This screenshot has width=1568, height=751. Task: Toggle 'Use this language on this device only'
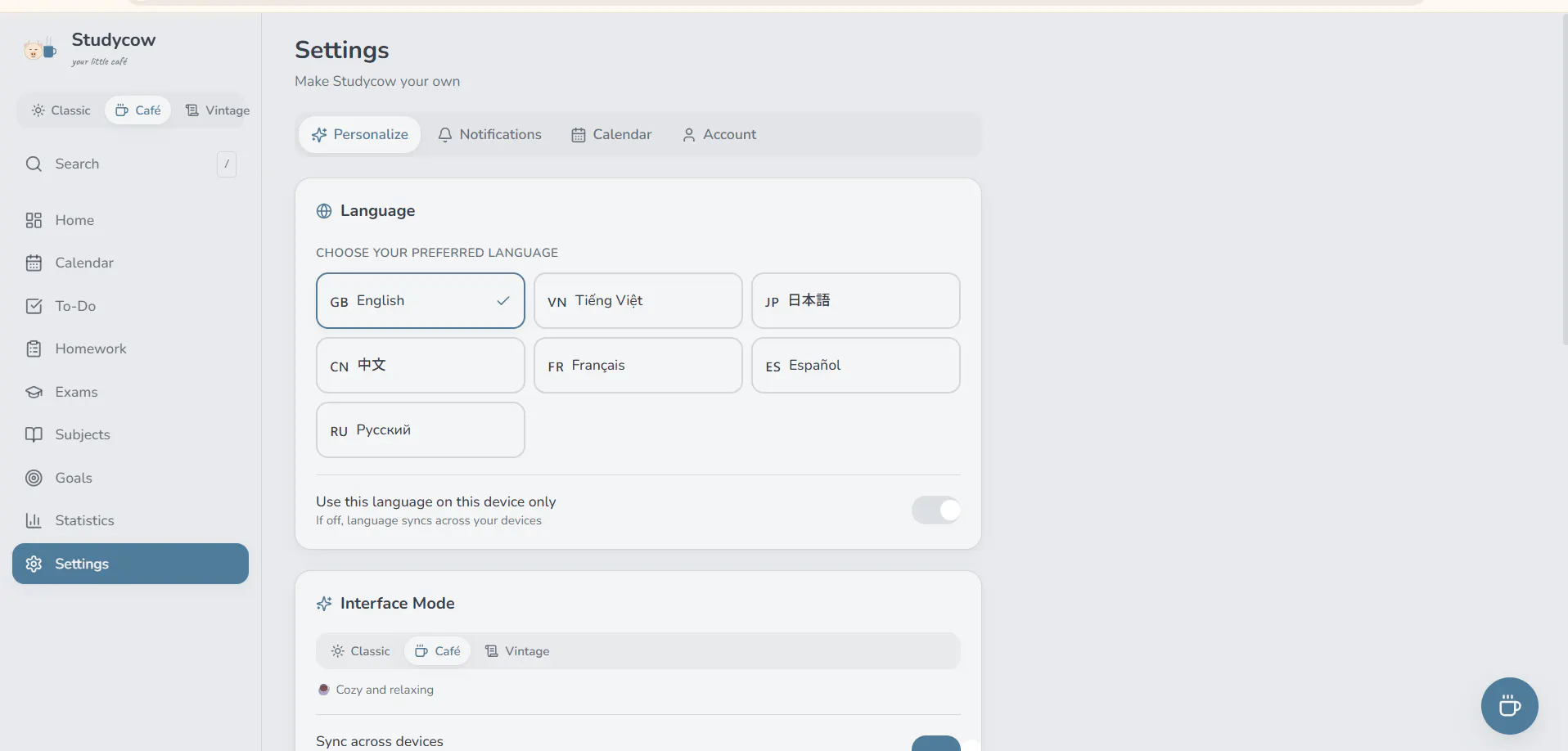[936, 510]
